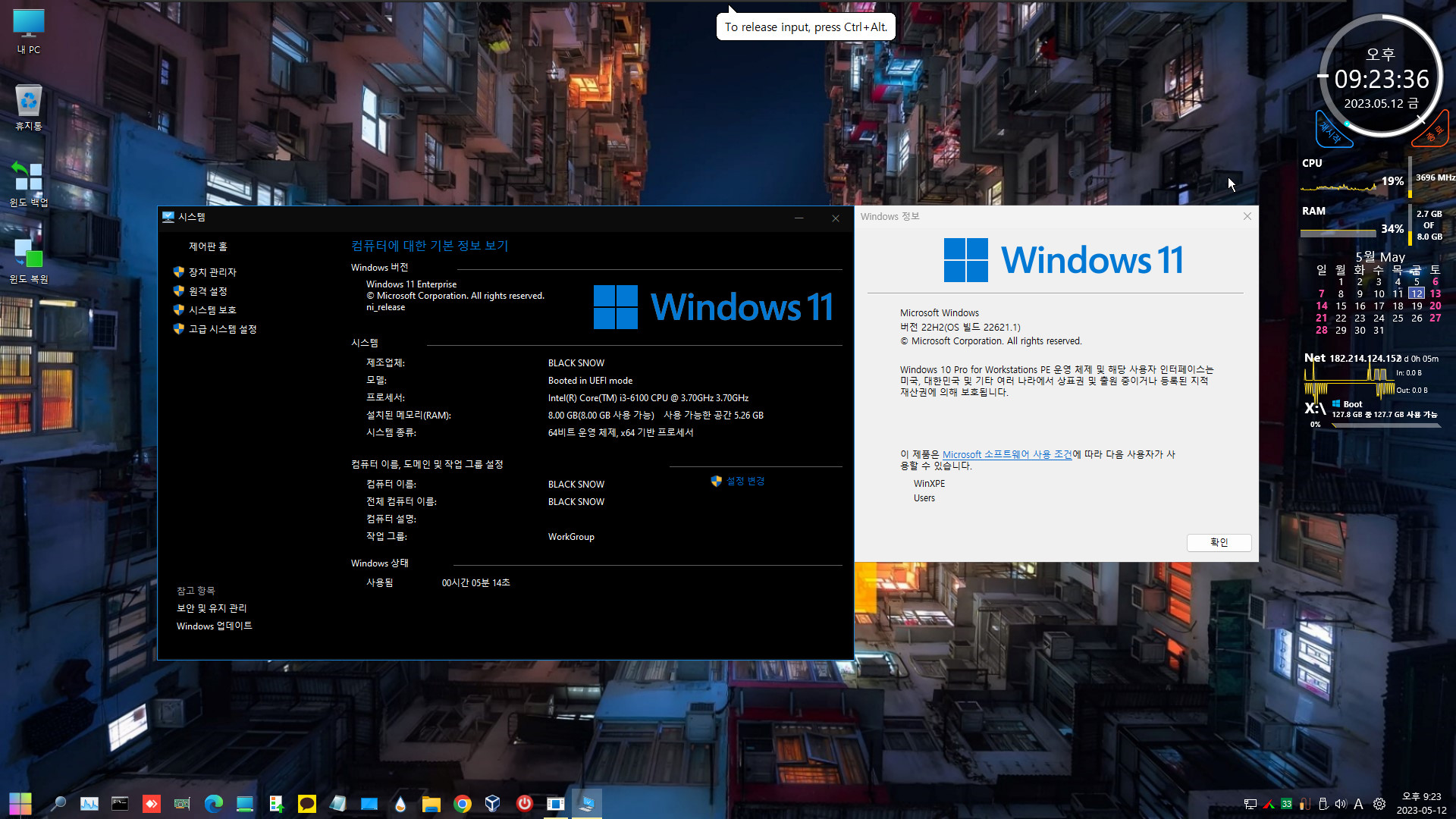Click 버전 22H2 OS build text
Screen dimensions: 1456x819
click(960, 327)
